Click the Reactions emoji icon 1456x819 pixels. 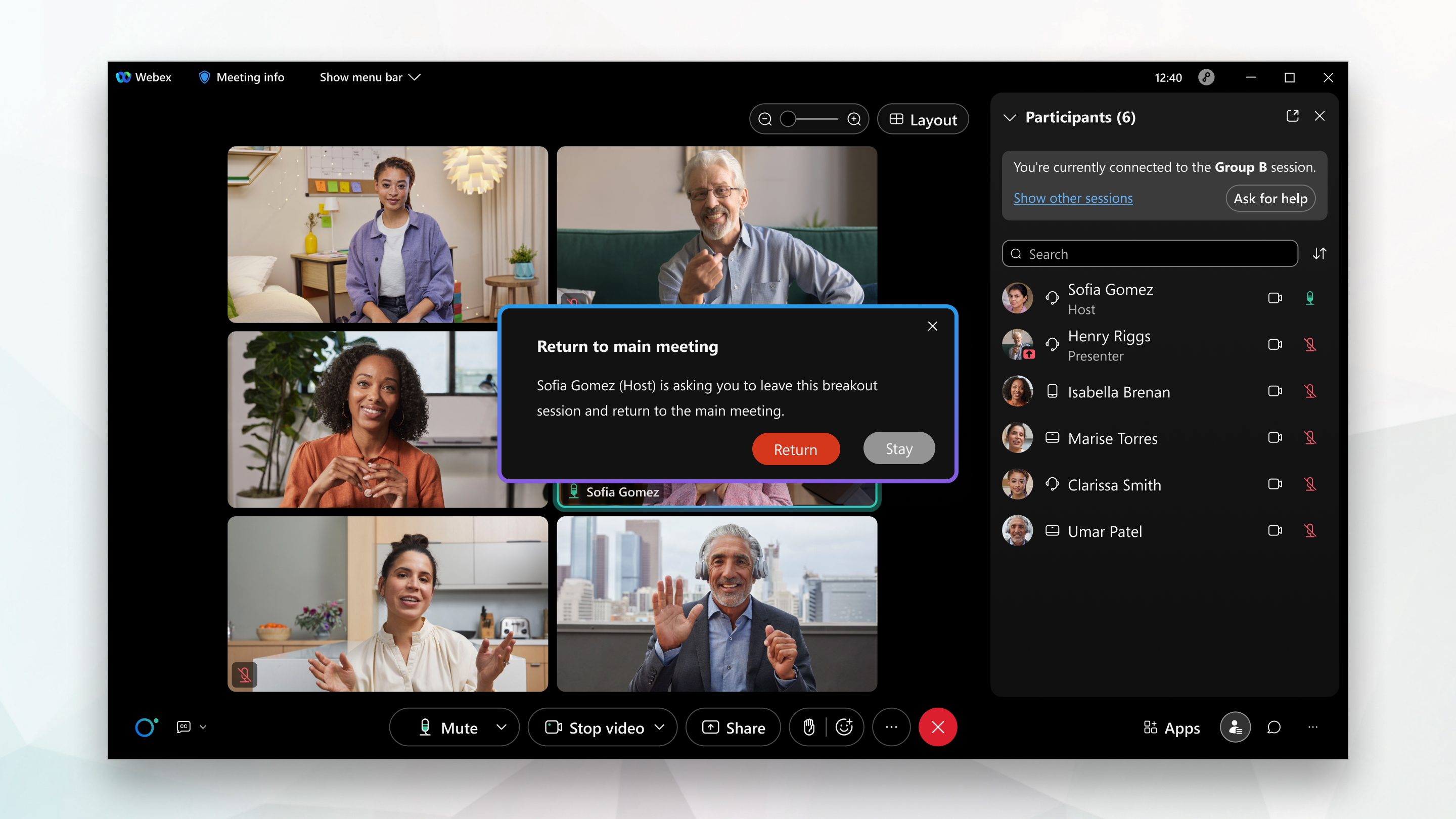pyautogui.click(x=844, y=727)
